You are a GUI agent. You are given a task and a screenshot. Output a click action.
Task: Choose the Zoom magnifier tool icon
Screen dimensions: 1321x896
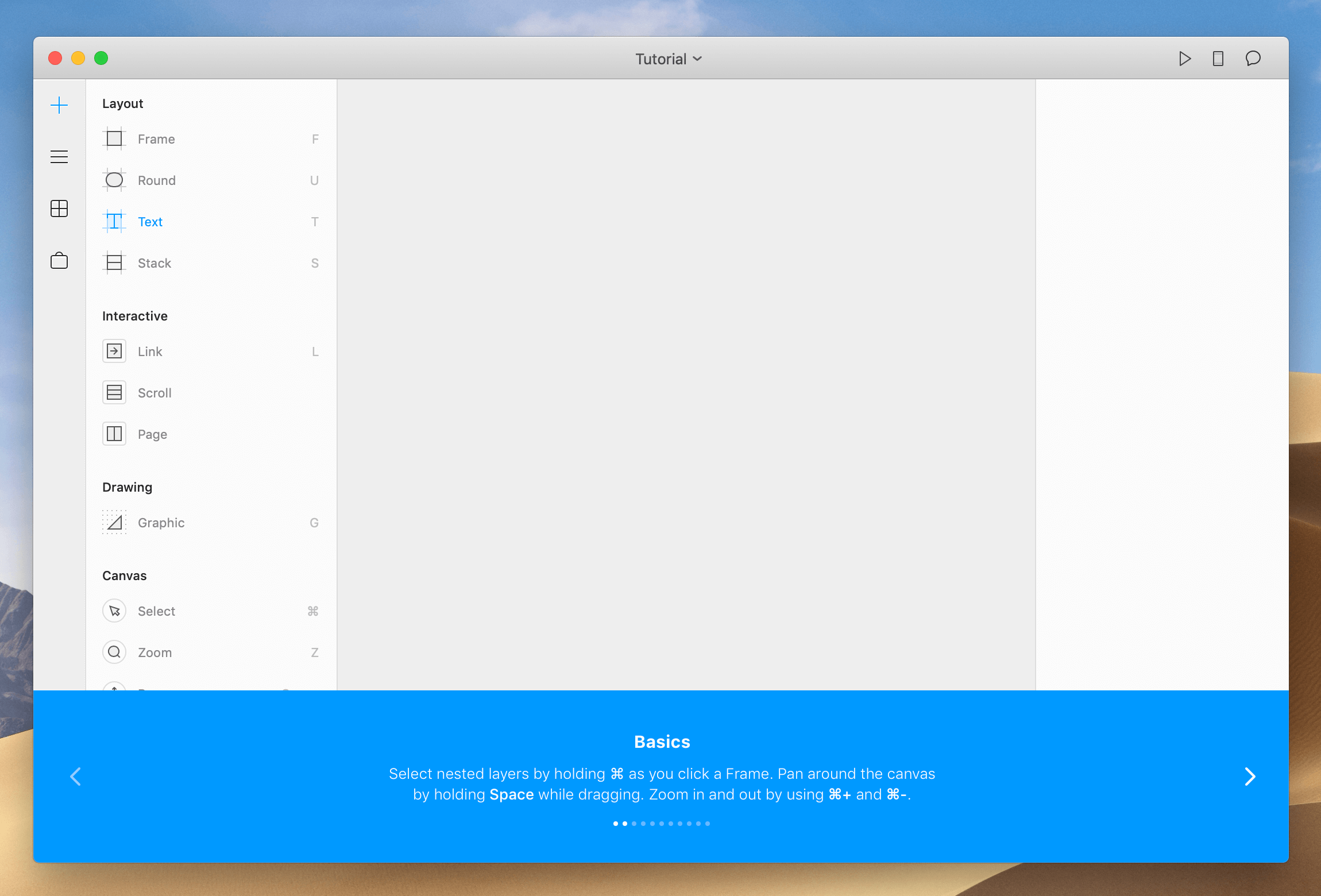[114, 652]
